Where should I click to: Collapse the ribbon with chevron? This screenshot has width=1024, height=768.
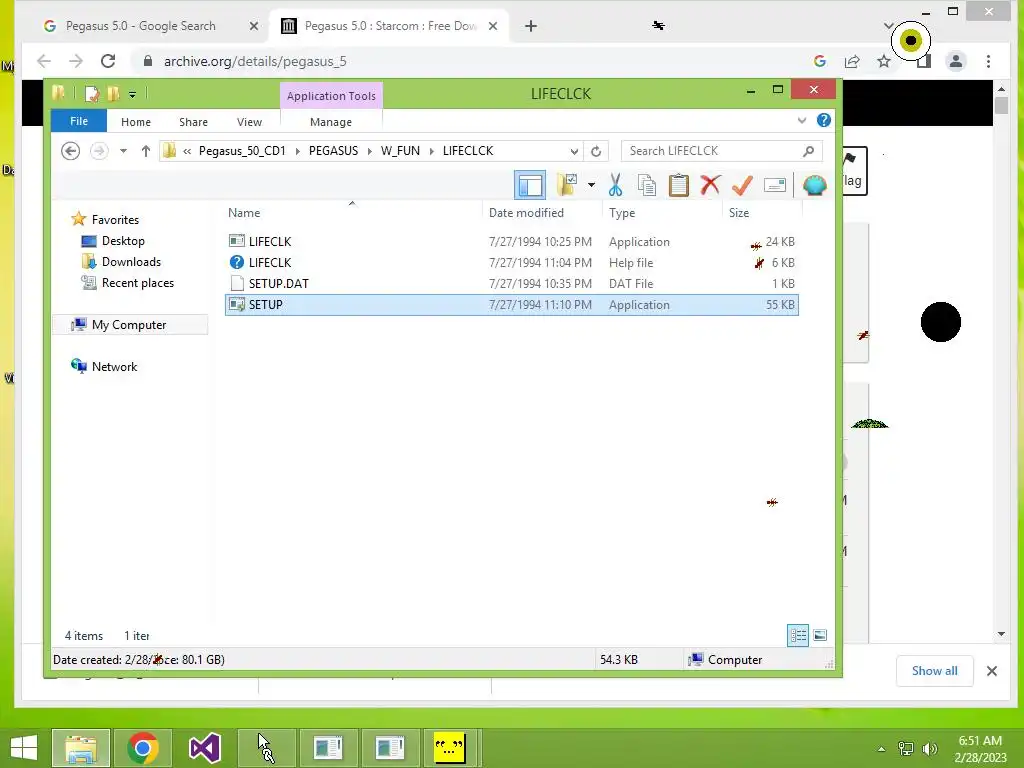tap(802, 121)
